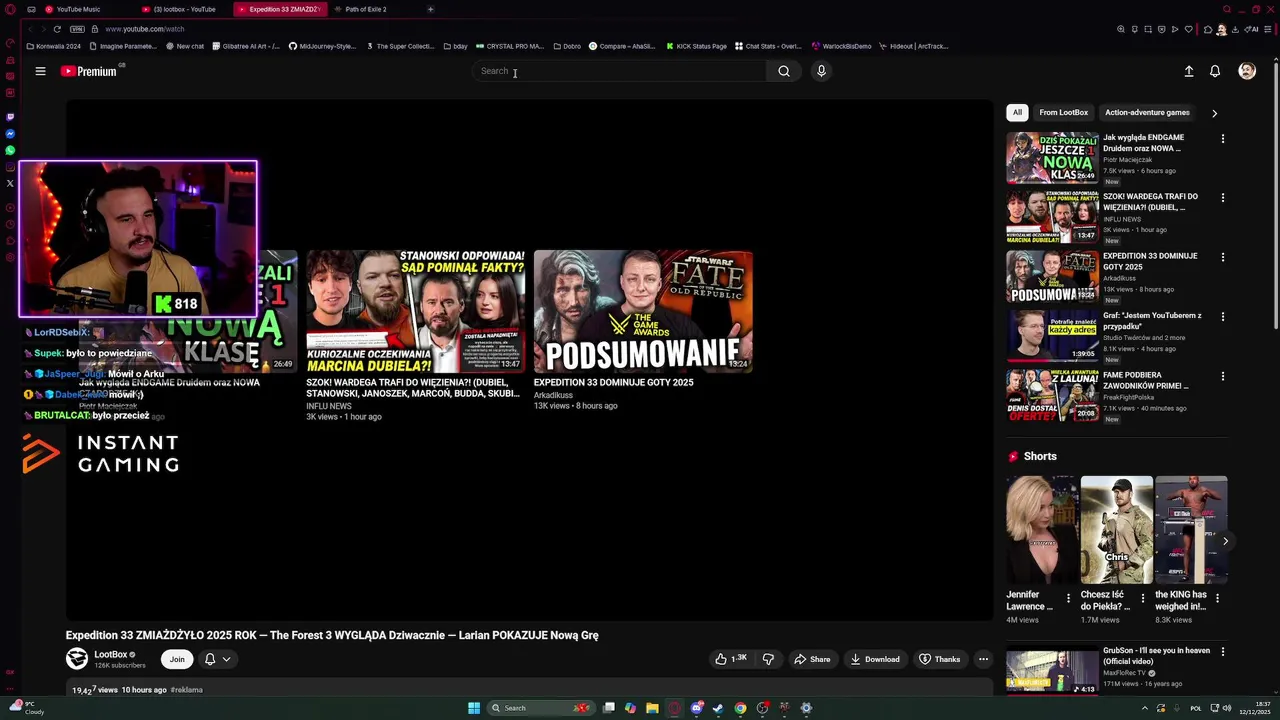Click the Join channel button
Screen dimensions: 1280x720
(177, 659)
